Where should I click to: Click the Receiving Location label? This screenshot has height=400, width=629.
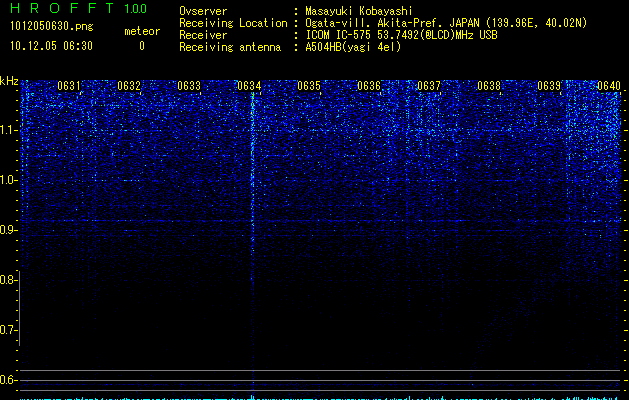point(233,23)
